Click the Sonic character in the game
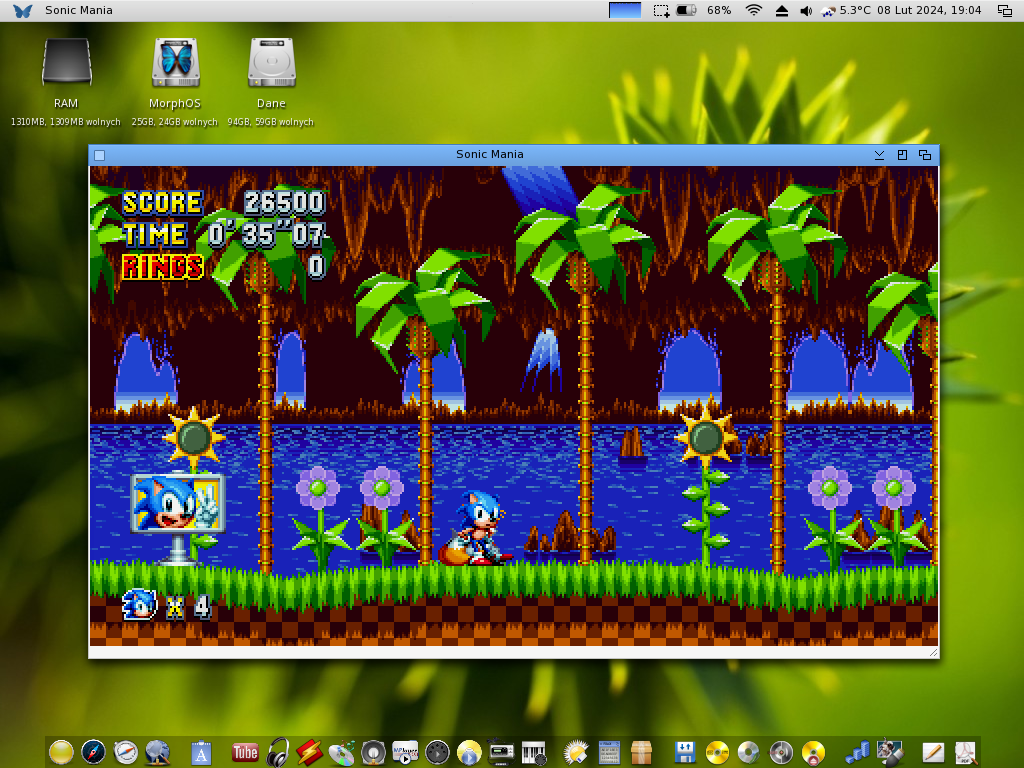1024x768 pixels. [x=475, y=528]
